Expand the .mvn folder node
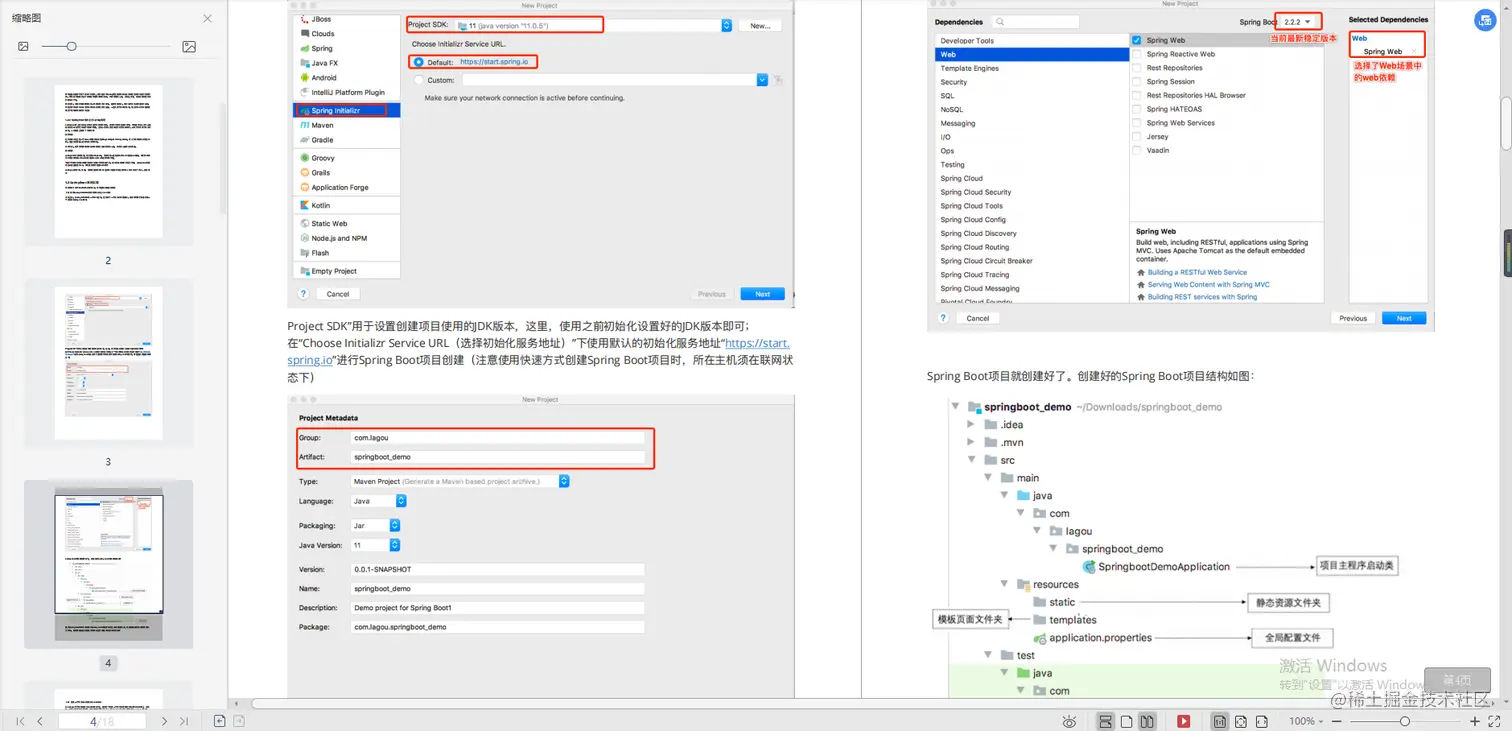 coord(971,442)
